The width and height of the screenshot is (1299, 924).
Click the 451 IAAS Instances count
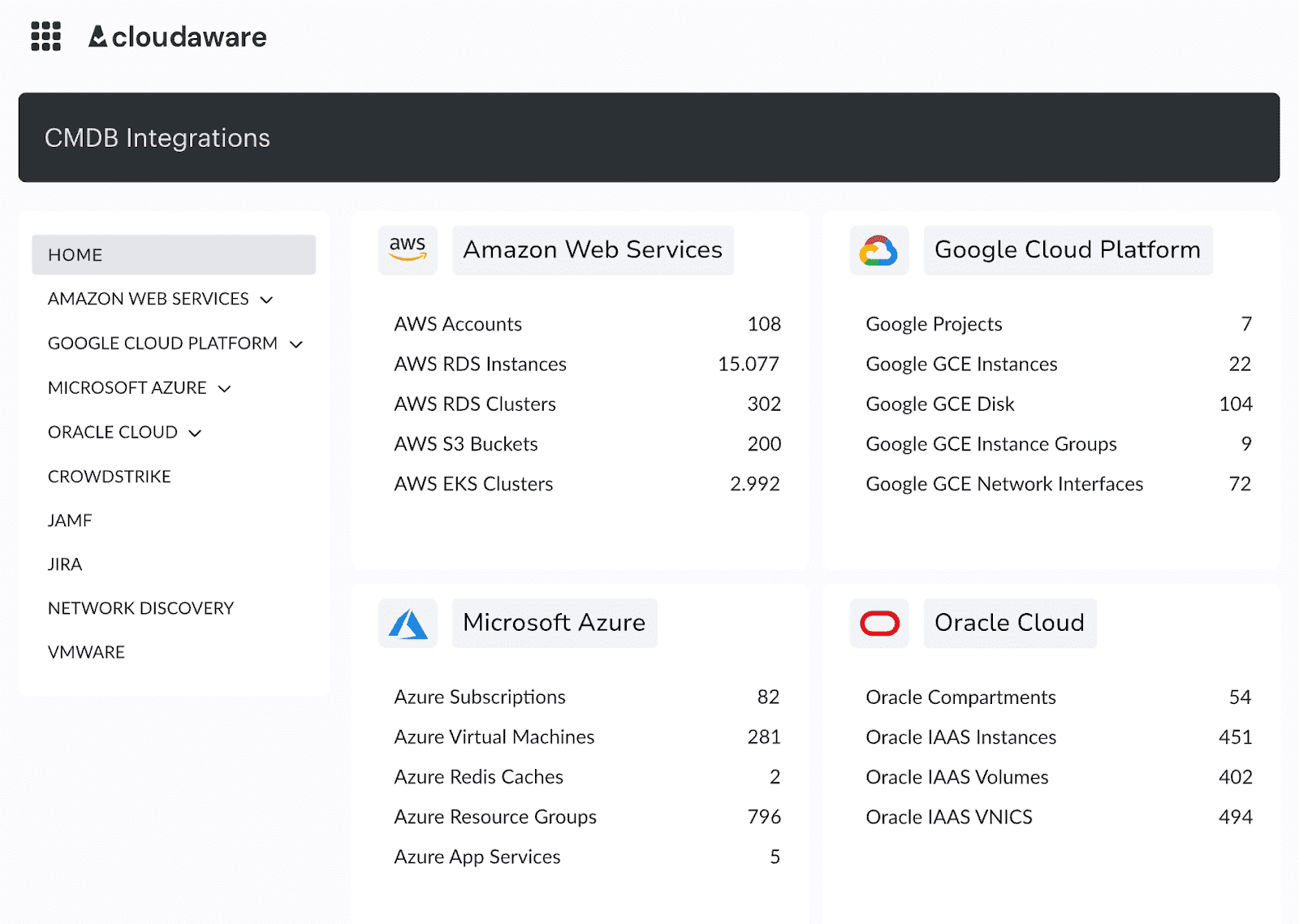click(1236, 736)
